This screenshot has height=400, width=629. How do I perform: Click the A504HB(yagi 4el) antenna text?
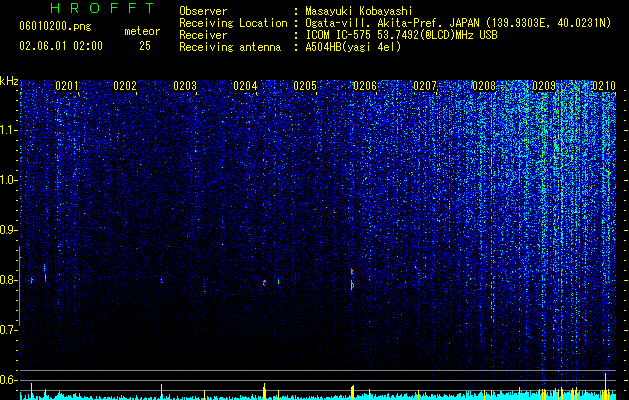tap(353, 47)
